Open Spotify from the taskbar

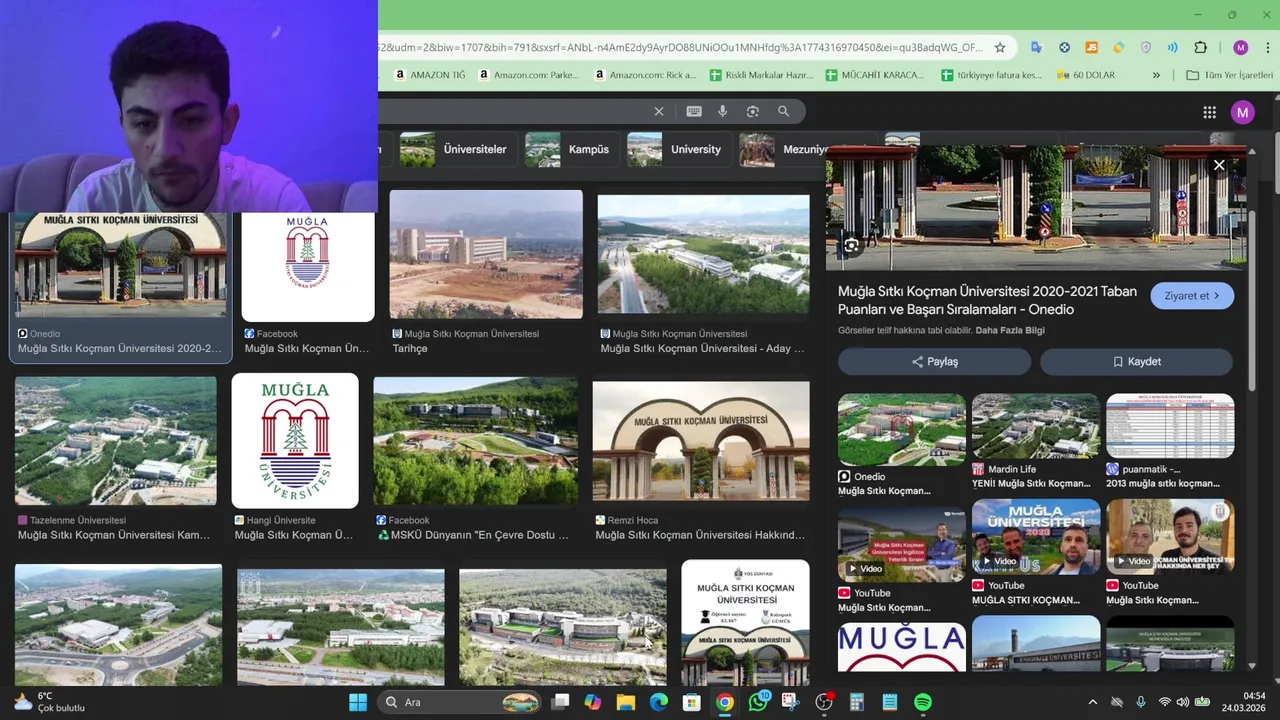[x=923, y=702]
